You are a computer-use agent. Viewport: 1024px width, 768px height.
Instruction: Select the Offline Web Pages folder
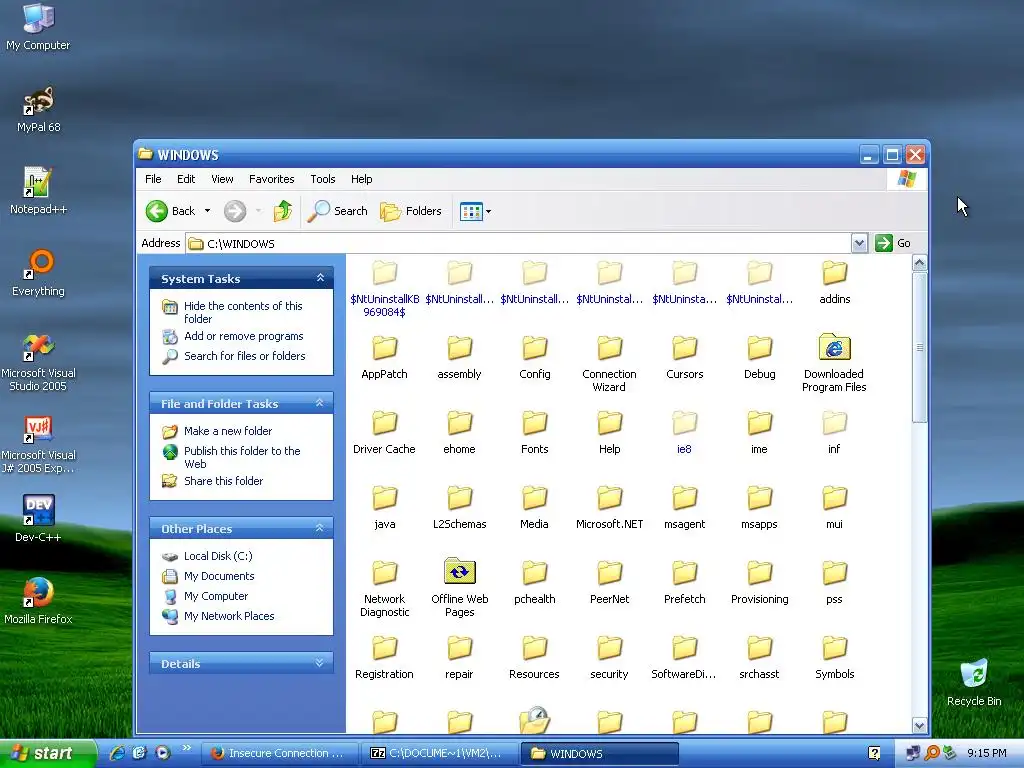tap(459, 588)
